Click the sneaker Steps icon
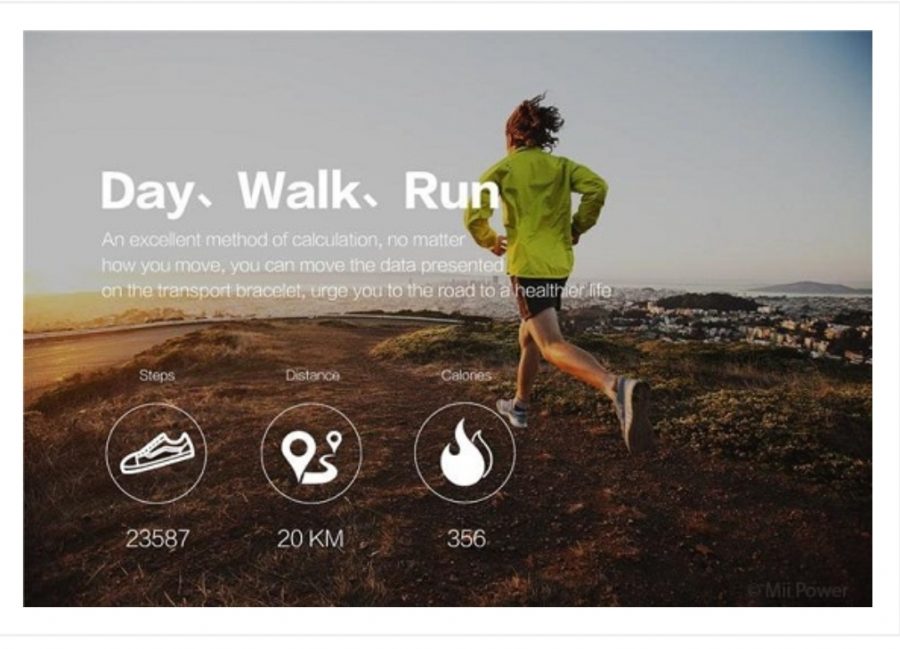Image resolution: width=900 pixels, height=649 pixels. (x=156, y=453)
